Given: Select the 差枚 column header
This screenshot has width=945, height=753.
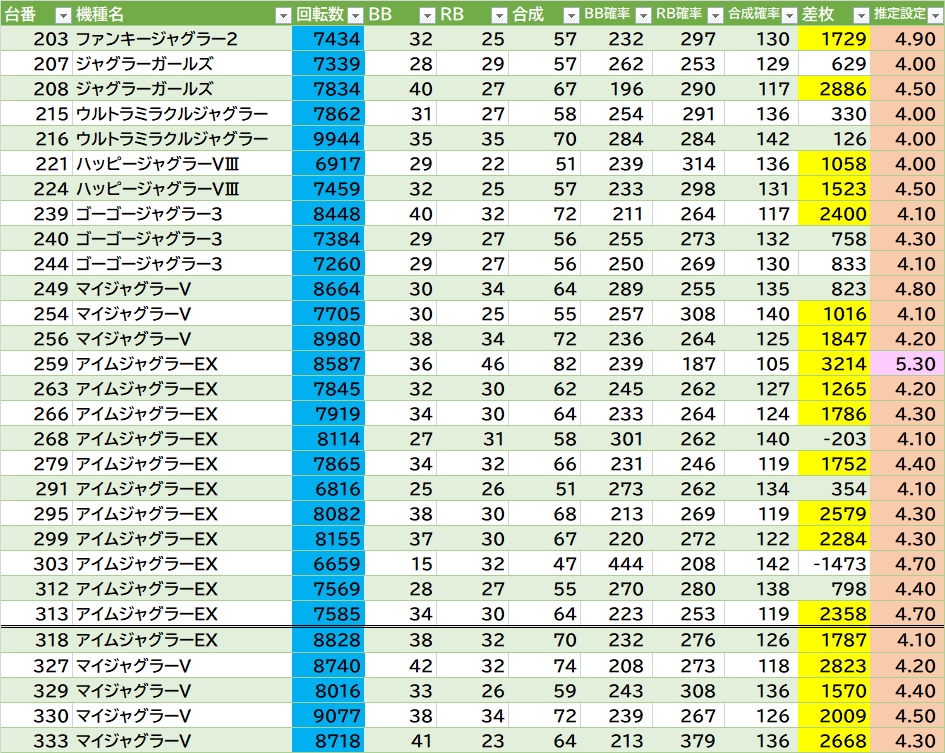Looking at the screenshot, I should [834, 14].
